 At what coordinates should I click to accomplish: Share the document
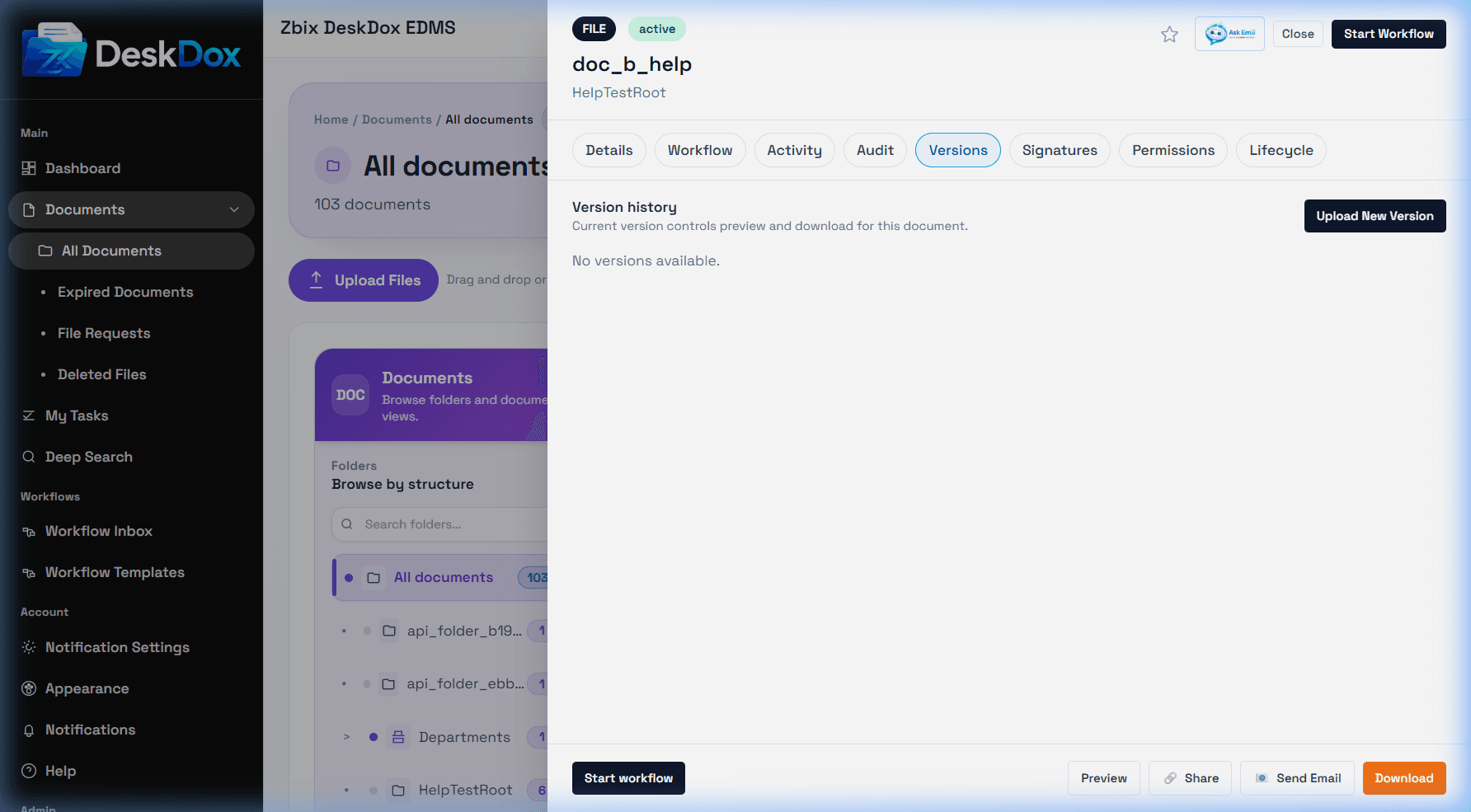[1190, 778]
